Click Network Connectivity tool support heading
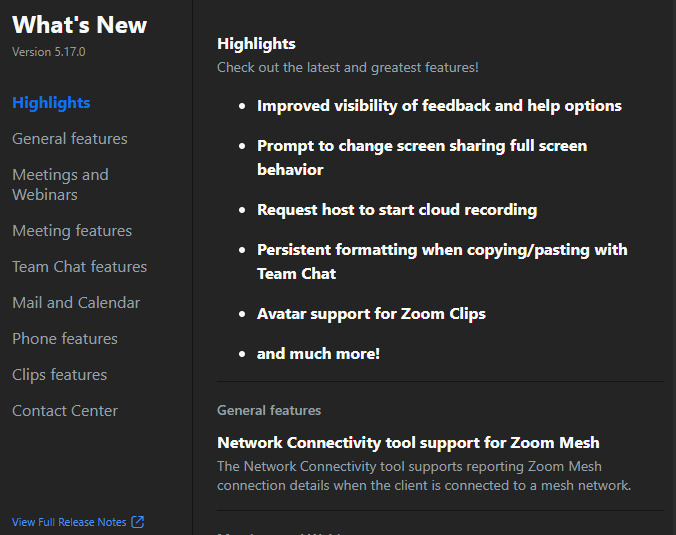Viewport: 676px width, 535px height. (x=408, y=443)
